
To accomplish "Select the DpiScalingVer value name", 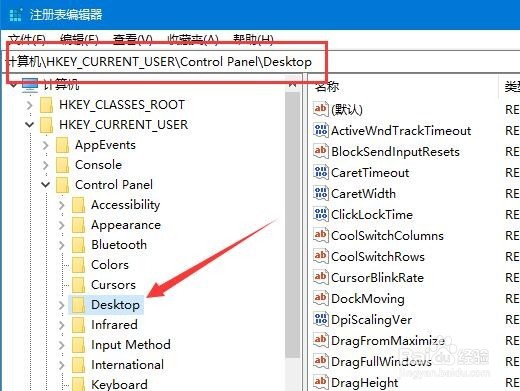I will click(371, 319).
